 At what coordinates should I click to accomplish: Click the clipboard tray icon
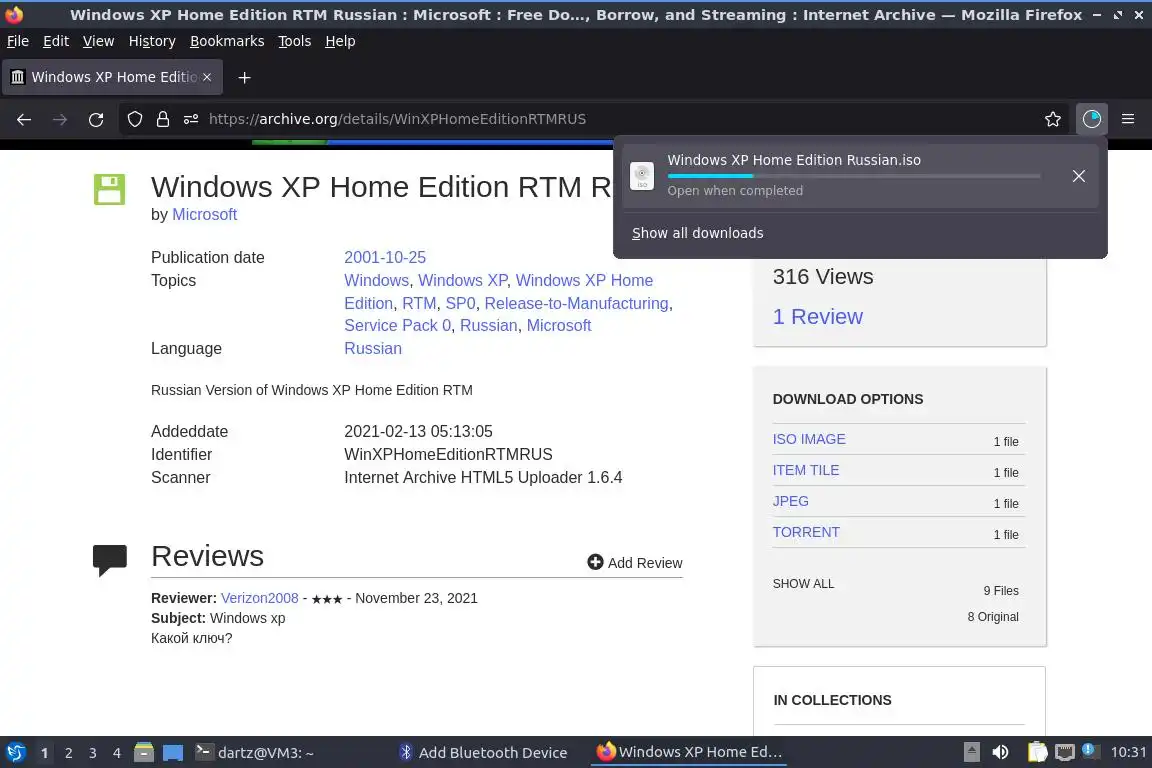[x=1037, y=752]
